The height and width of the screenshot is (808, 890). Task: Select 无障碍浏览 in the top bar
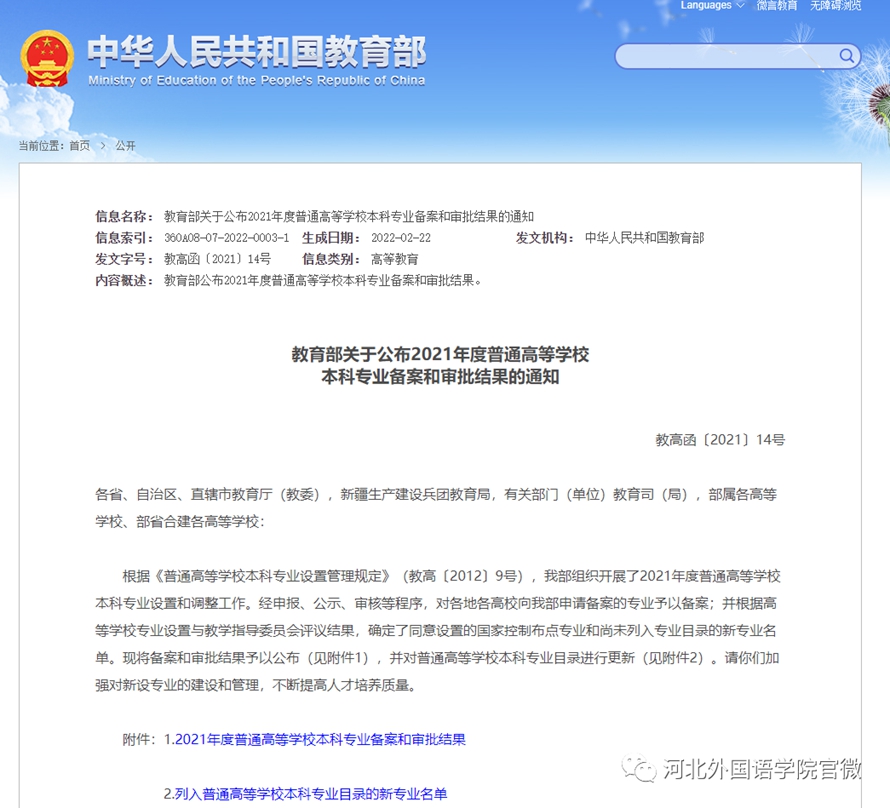coord(835,6)
